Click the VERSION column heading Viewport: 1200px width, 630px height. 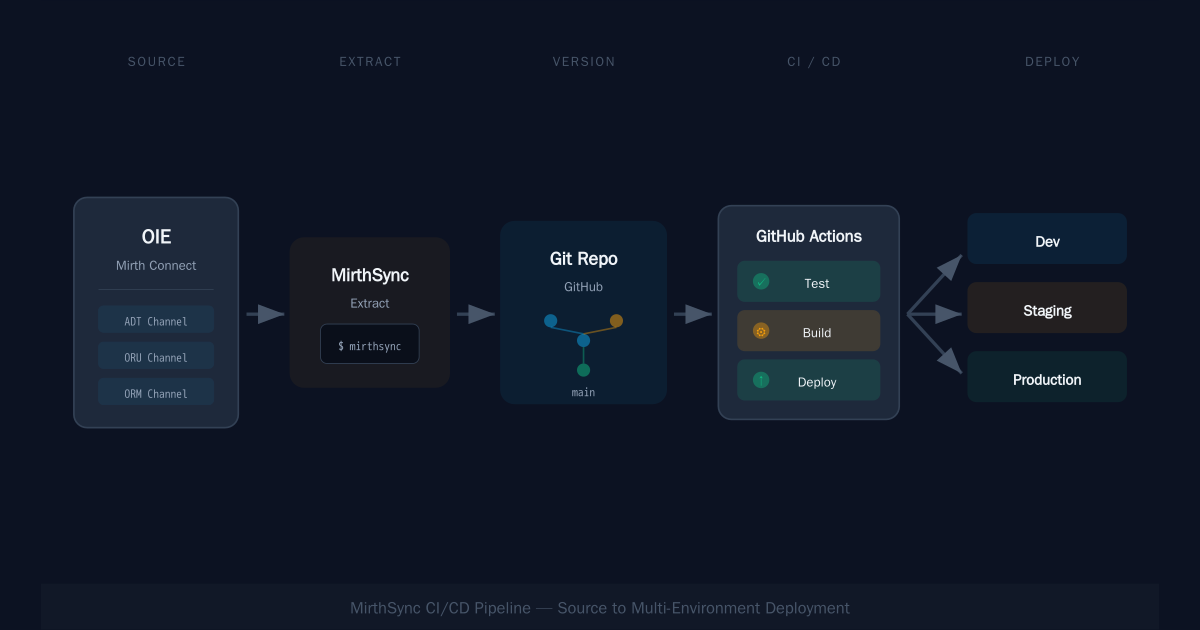[584, 62]
